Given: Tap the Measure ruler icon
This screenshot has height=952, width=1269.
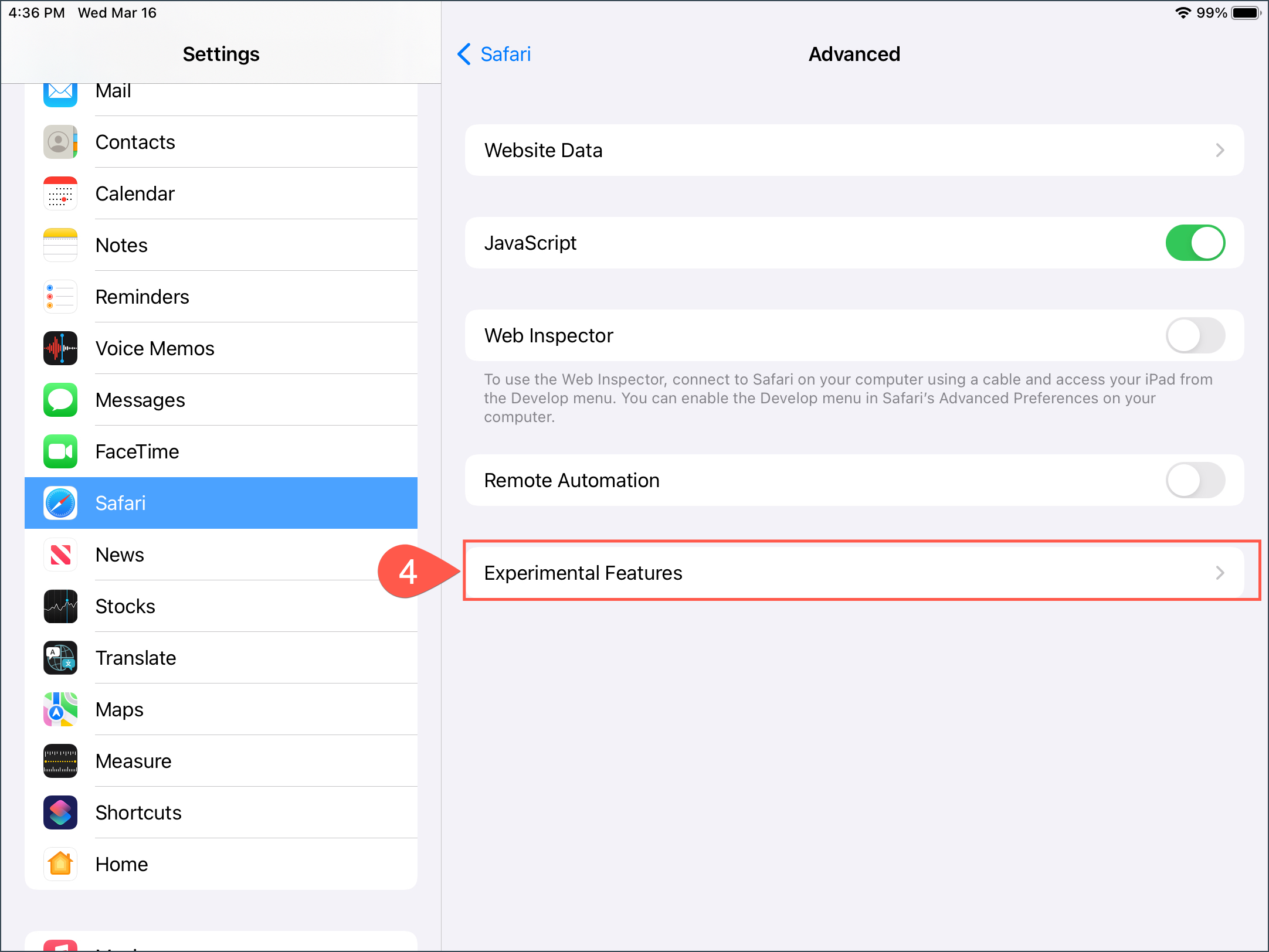Looking at the screenshot, I should point(60,761).
